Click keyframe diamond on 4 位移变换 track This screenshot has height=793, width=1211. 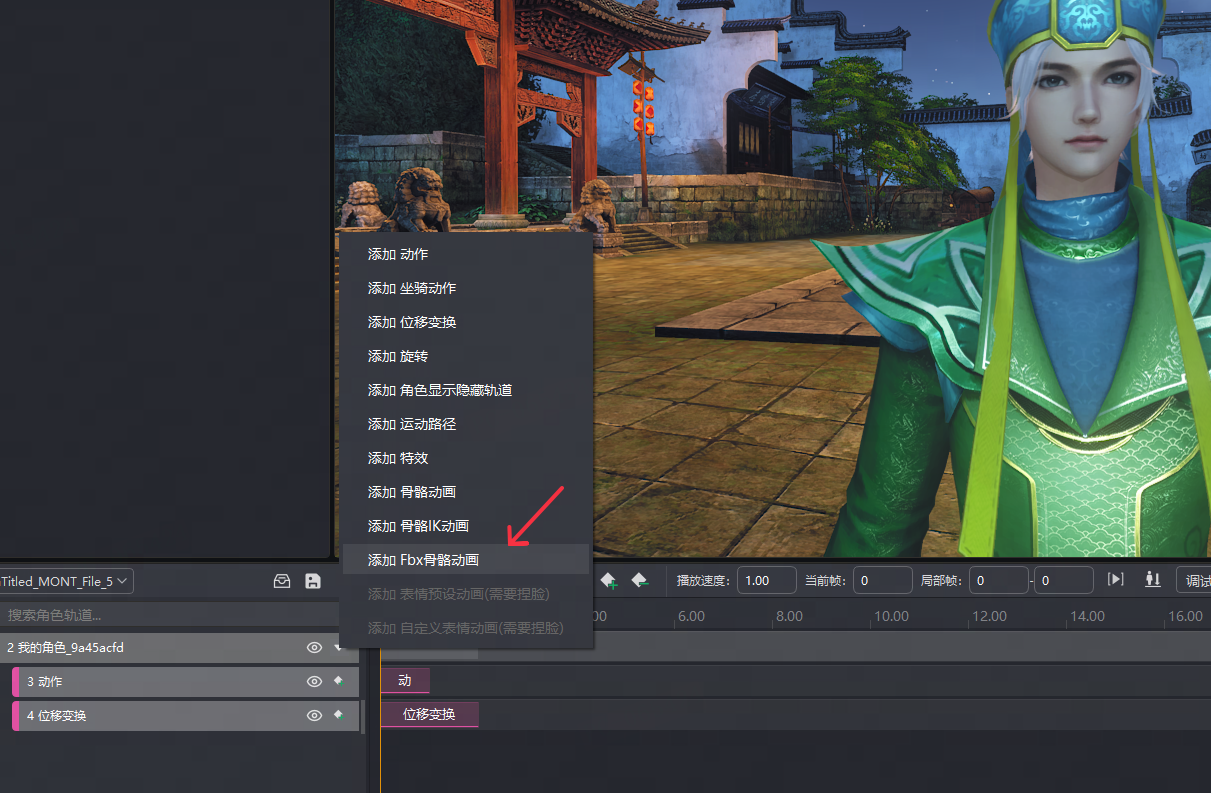tap(338, 715)
